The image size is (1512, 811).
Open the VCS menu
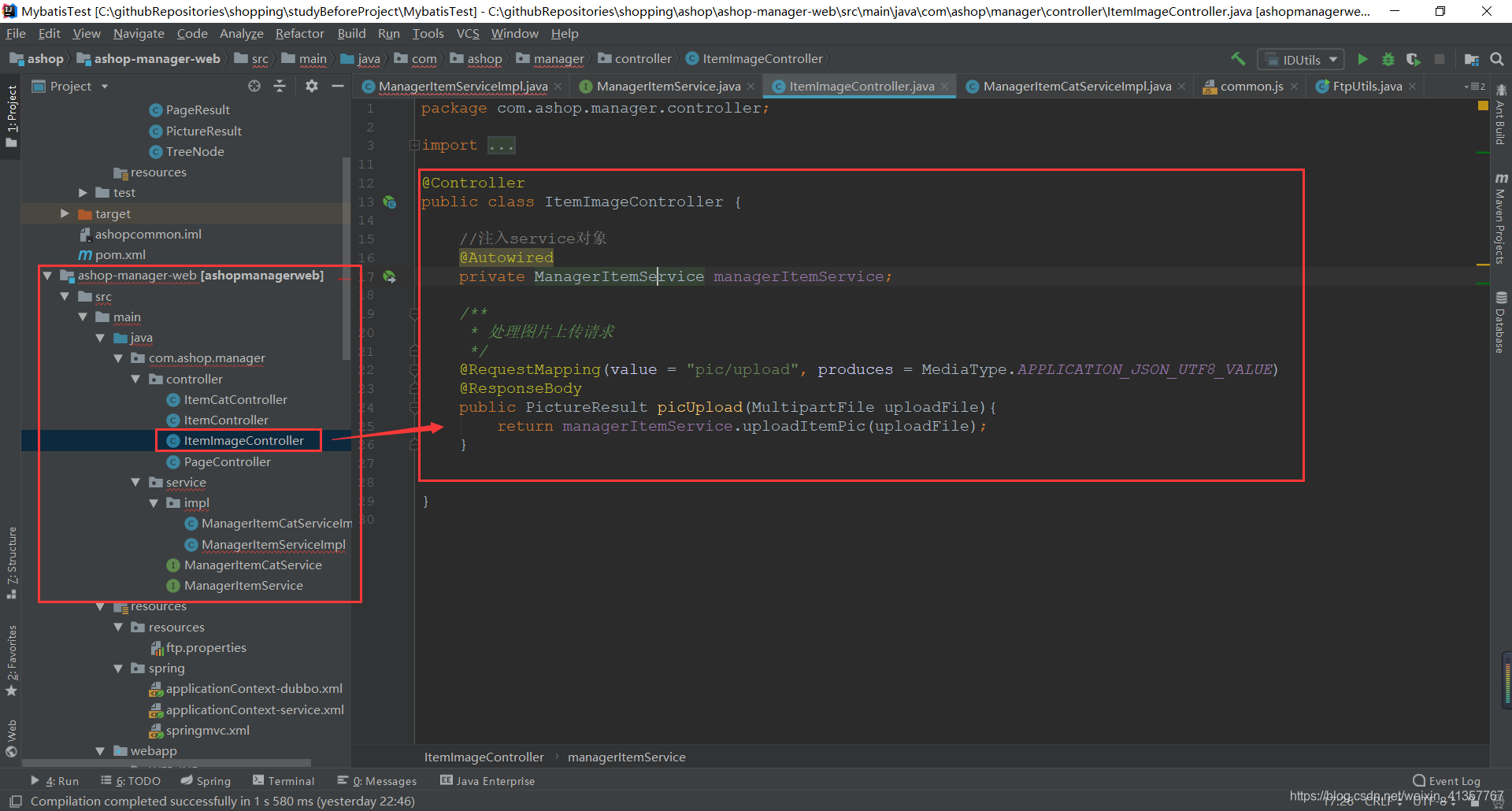pyautogui.click(x=468, y=34)
